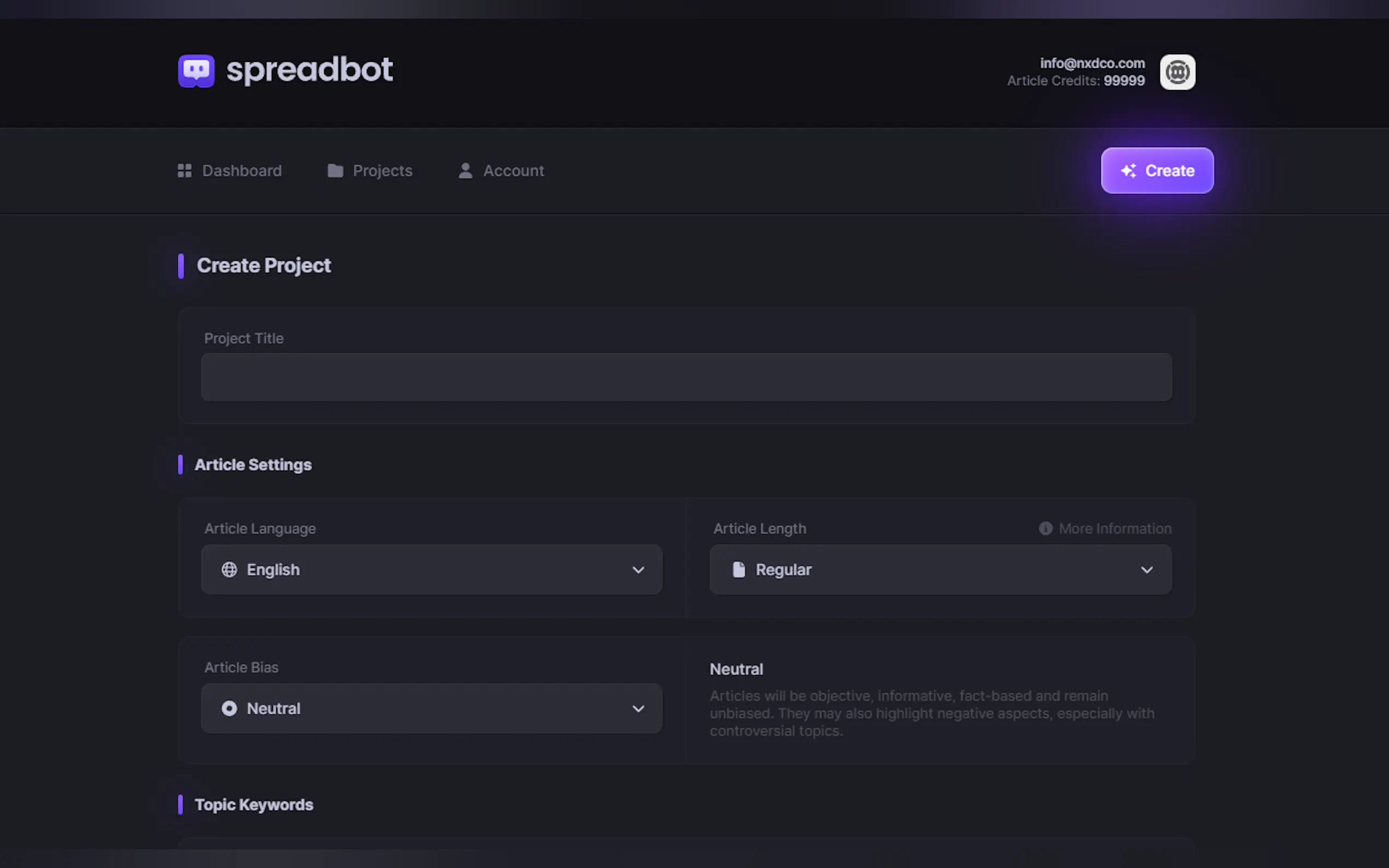The height and width of the screenshot is (868, 1389).
Task: Open the Projects menu item
Action: 382,171
